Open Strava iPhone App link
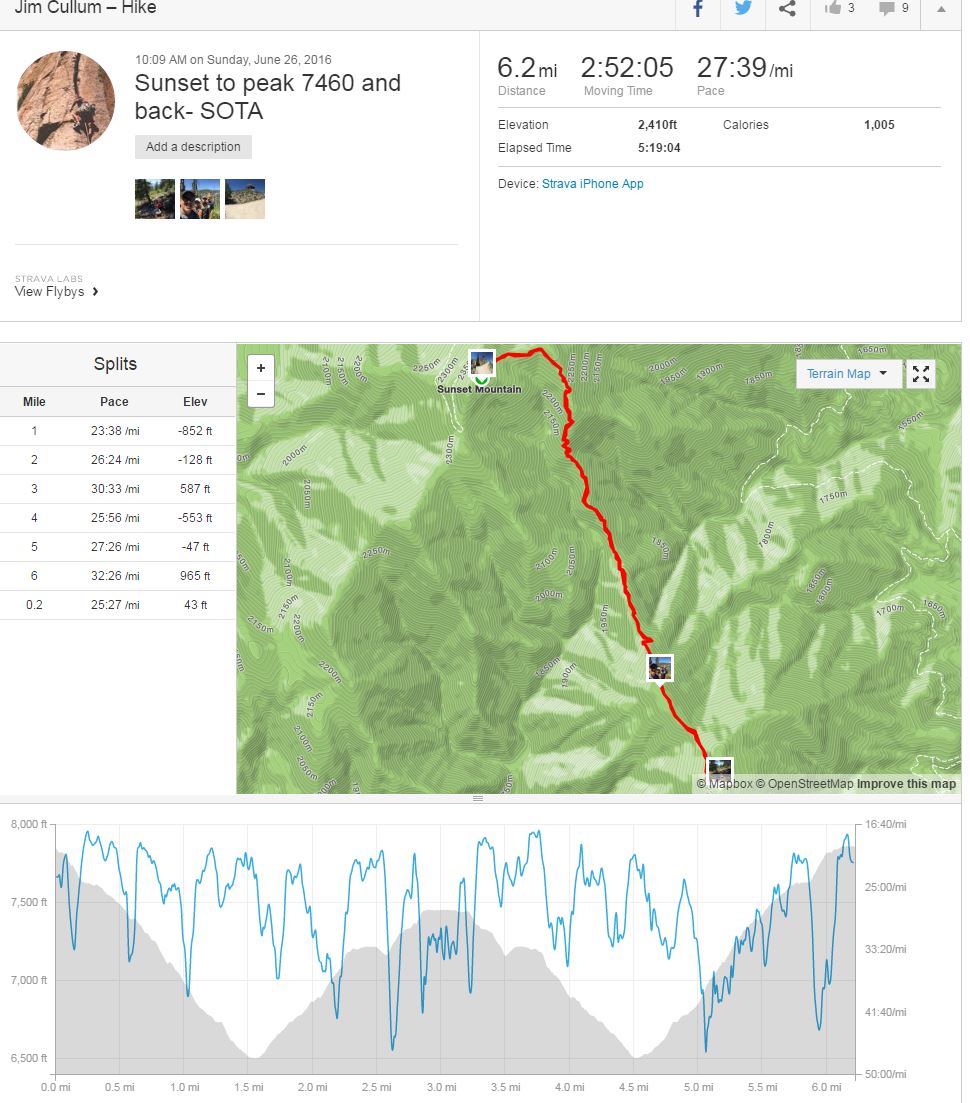 592,184
